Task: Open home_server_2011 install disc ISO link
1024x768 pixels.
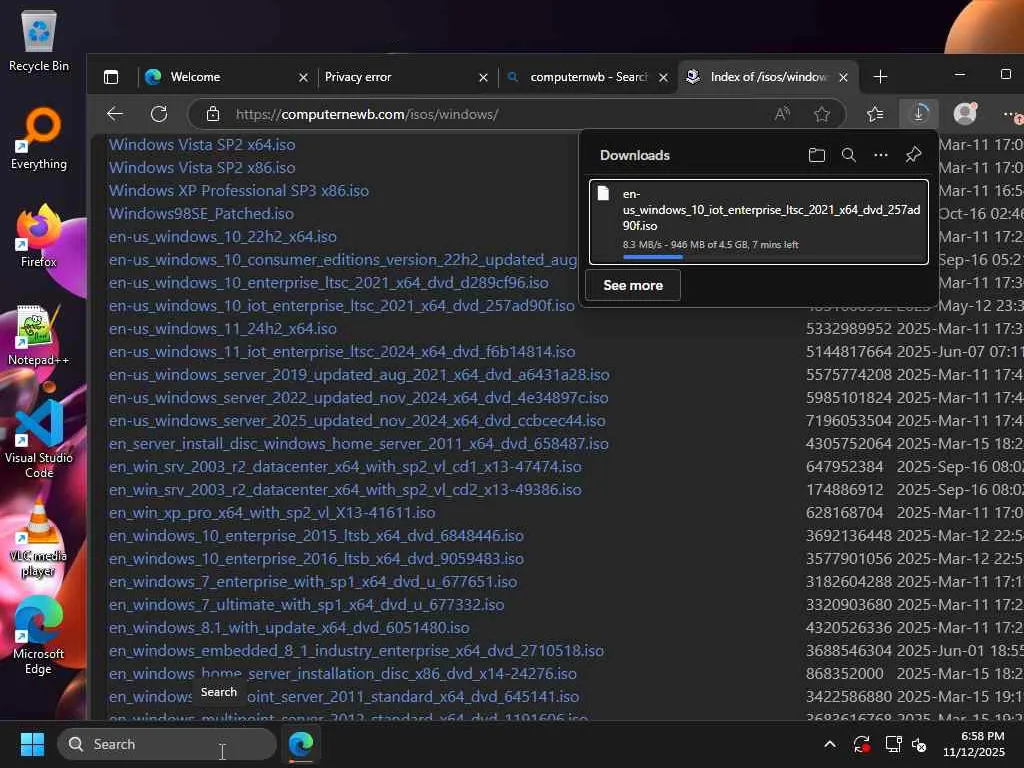Action: tap(359, 444)
